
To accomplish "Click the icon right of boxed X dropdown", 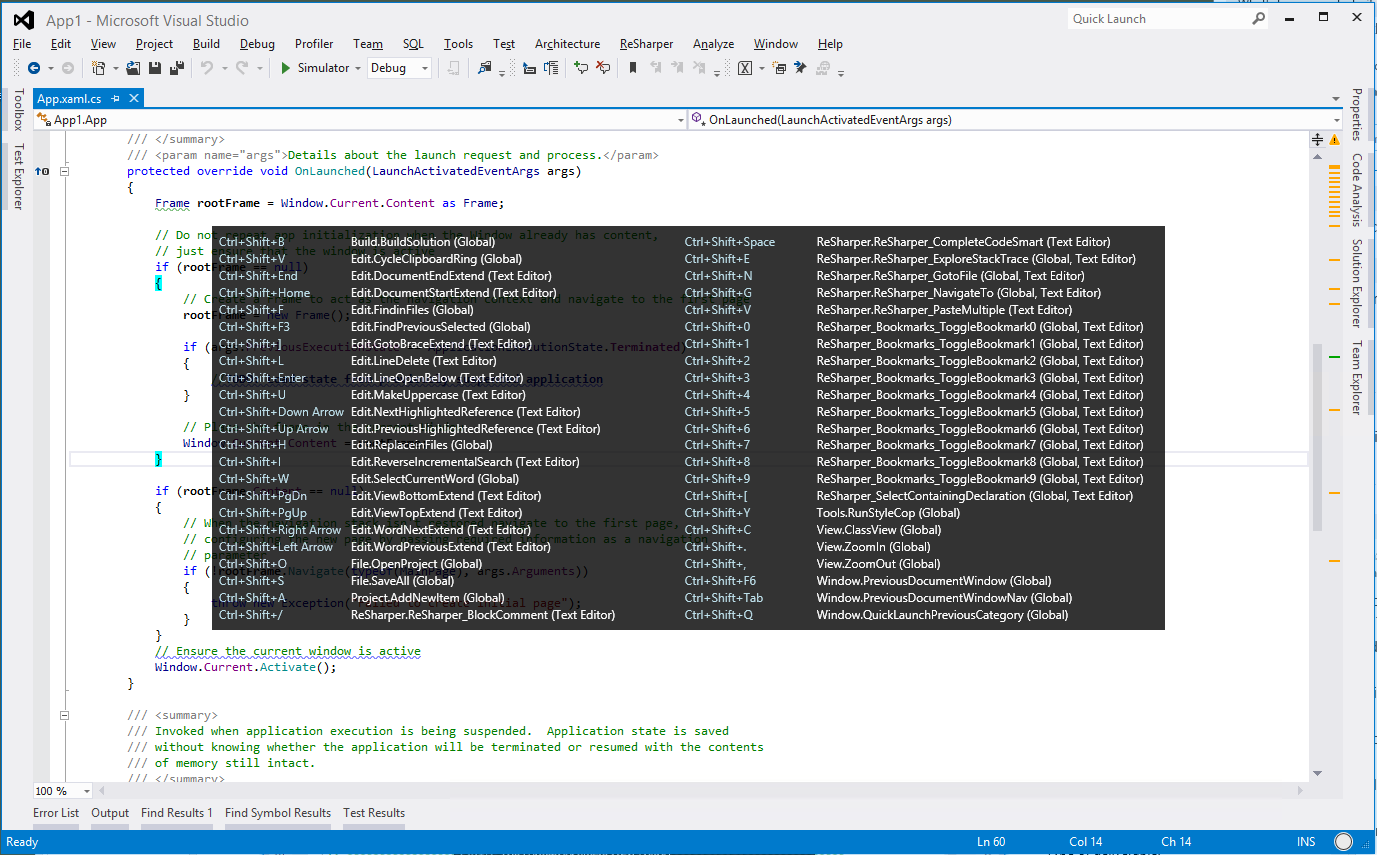I will coord(779,68).
